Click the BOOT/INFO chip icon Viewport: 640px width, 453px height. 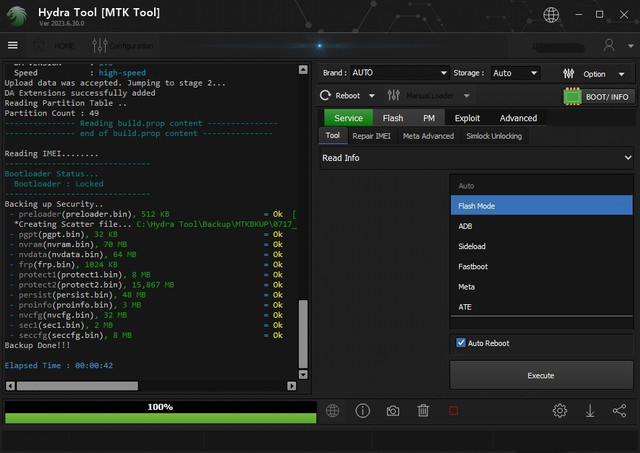pos(572,96)
